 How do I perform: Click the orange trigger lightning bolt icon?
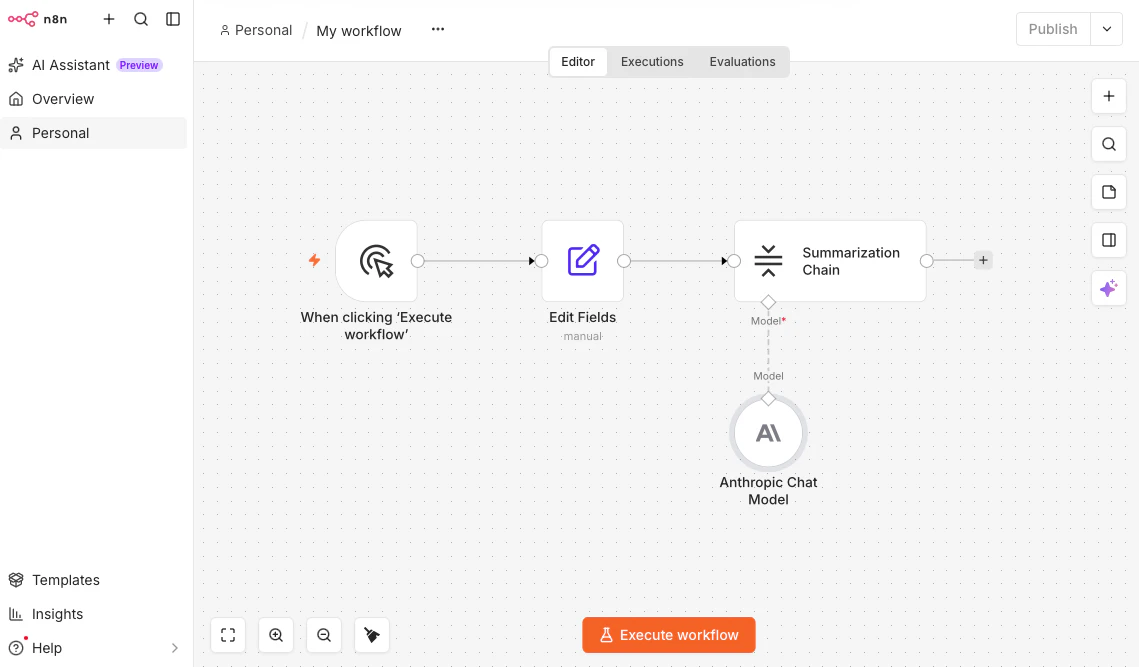pyautogui.click(x=315, y=260)
